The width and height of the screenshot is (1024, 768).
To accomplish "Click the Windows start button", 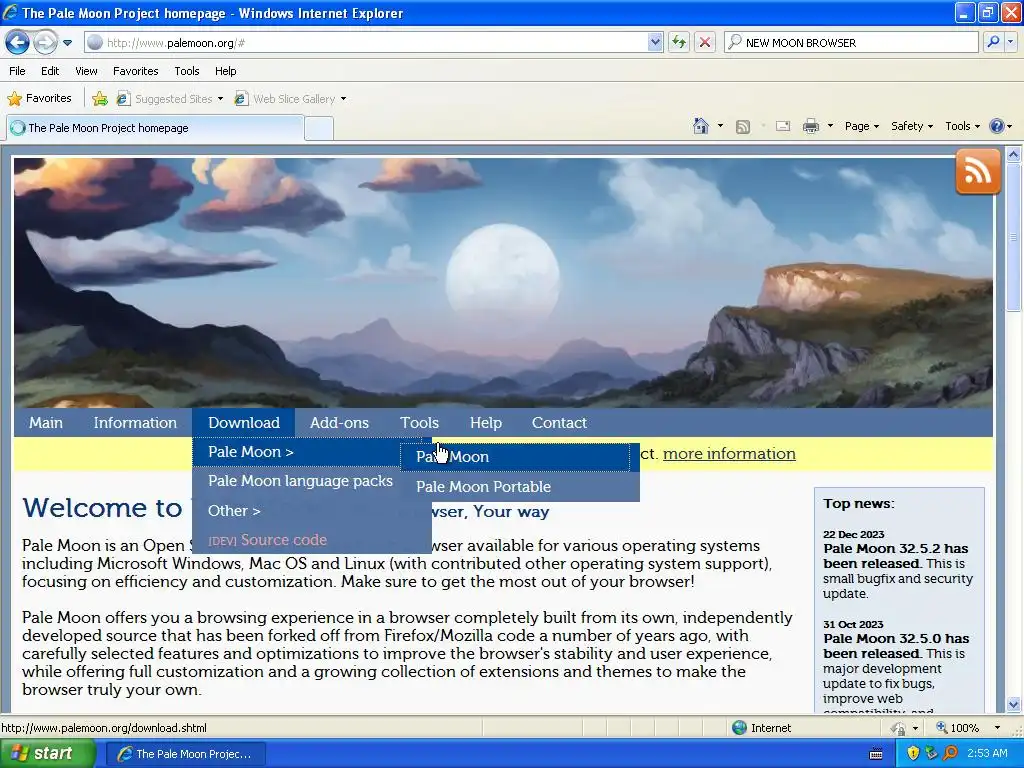I will pos(46,754).
